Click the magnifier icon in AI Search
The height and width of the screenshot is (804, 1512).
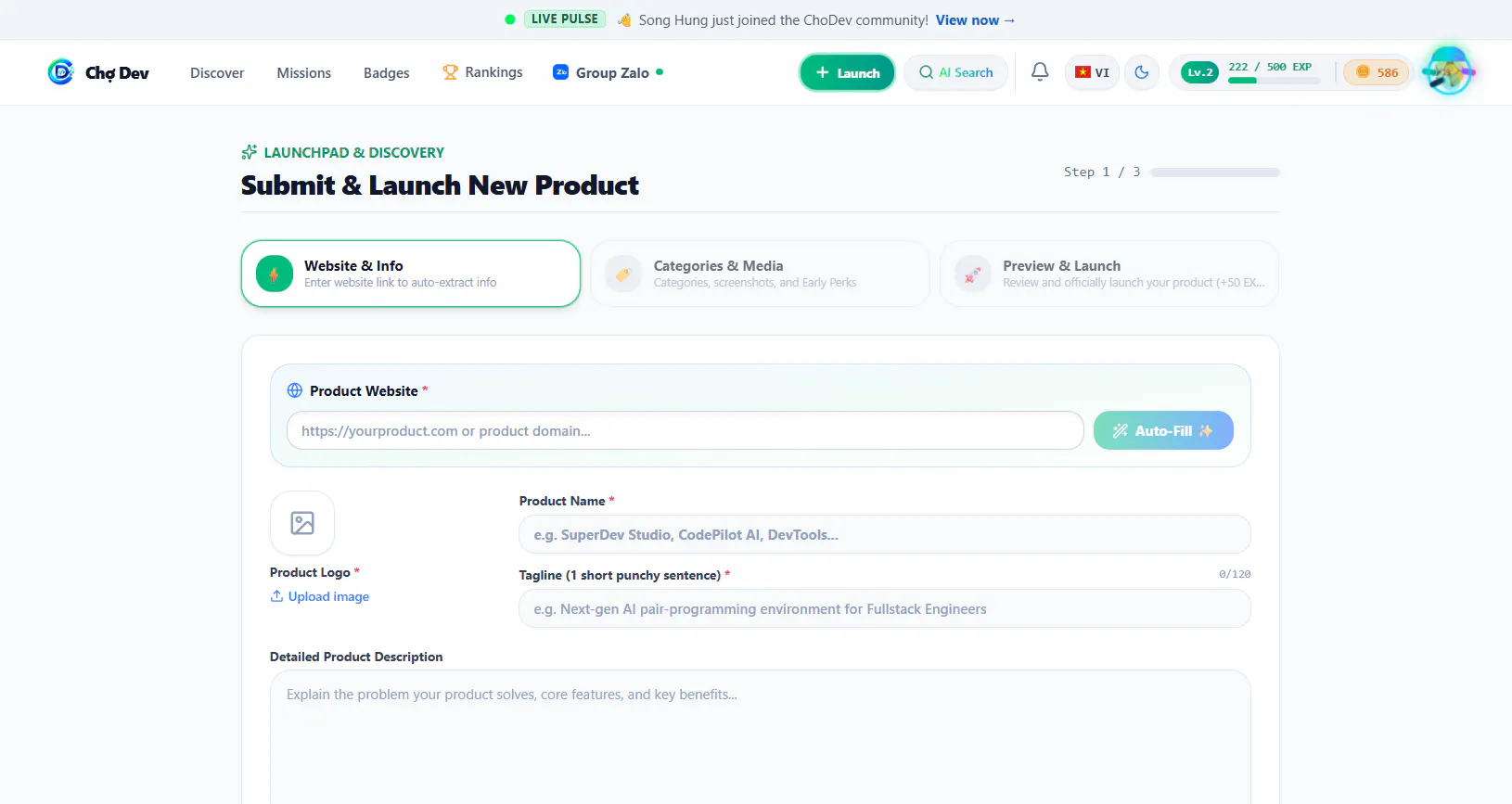(x=926, y=72)
